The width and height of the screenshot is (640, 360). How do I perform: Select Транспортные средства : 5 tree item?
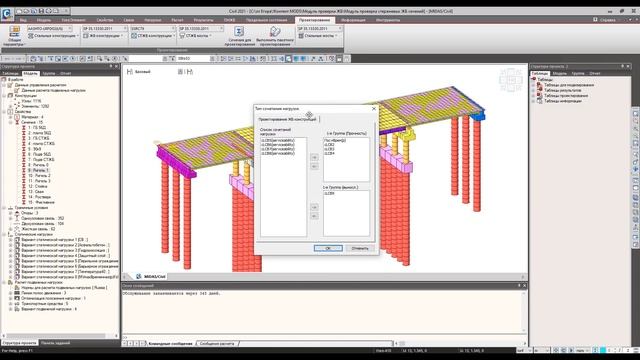[44, 304]
